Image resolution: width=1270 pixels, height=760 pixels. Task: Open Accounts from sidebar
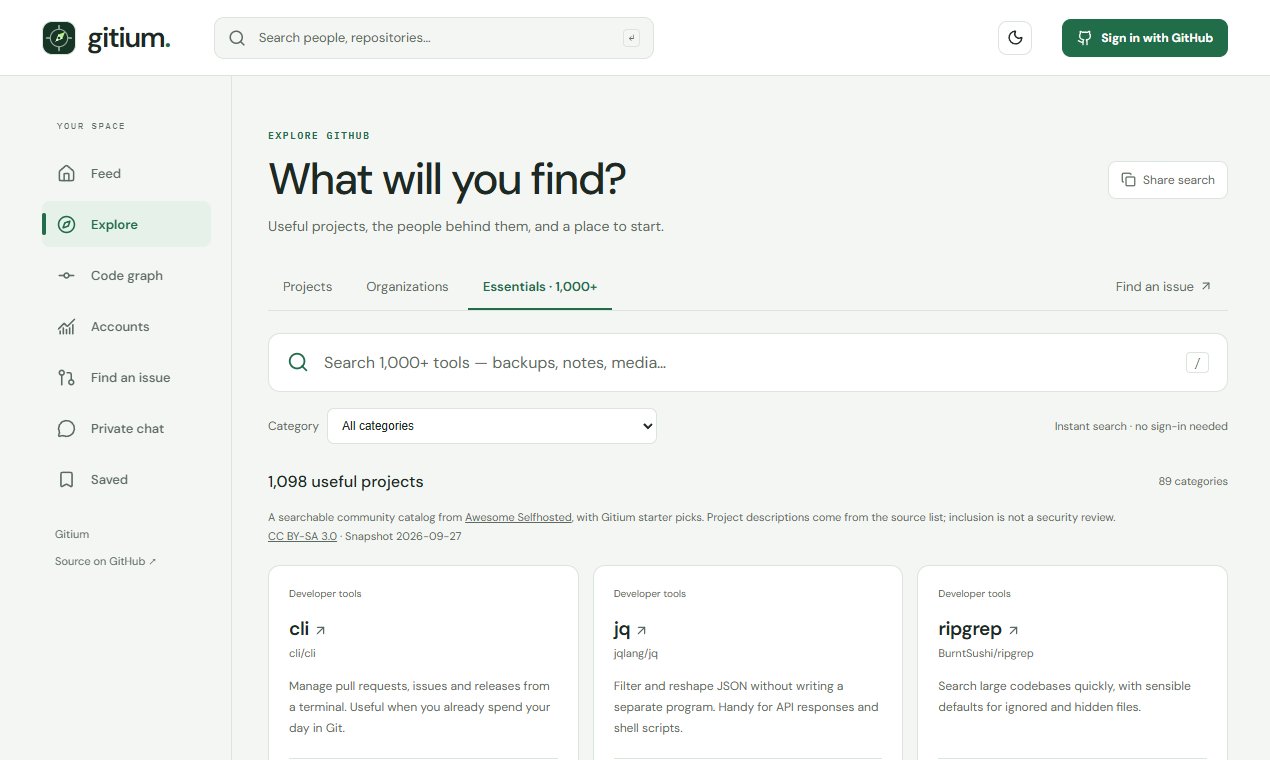(126, 326)
